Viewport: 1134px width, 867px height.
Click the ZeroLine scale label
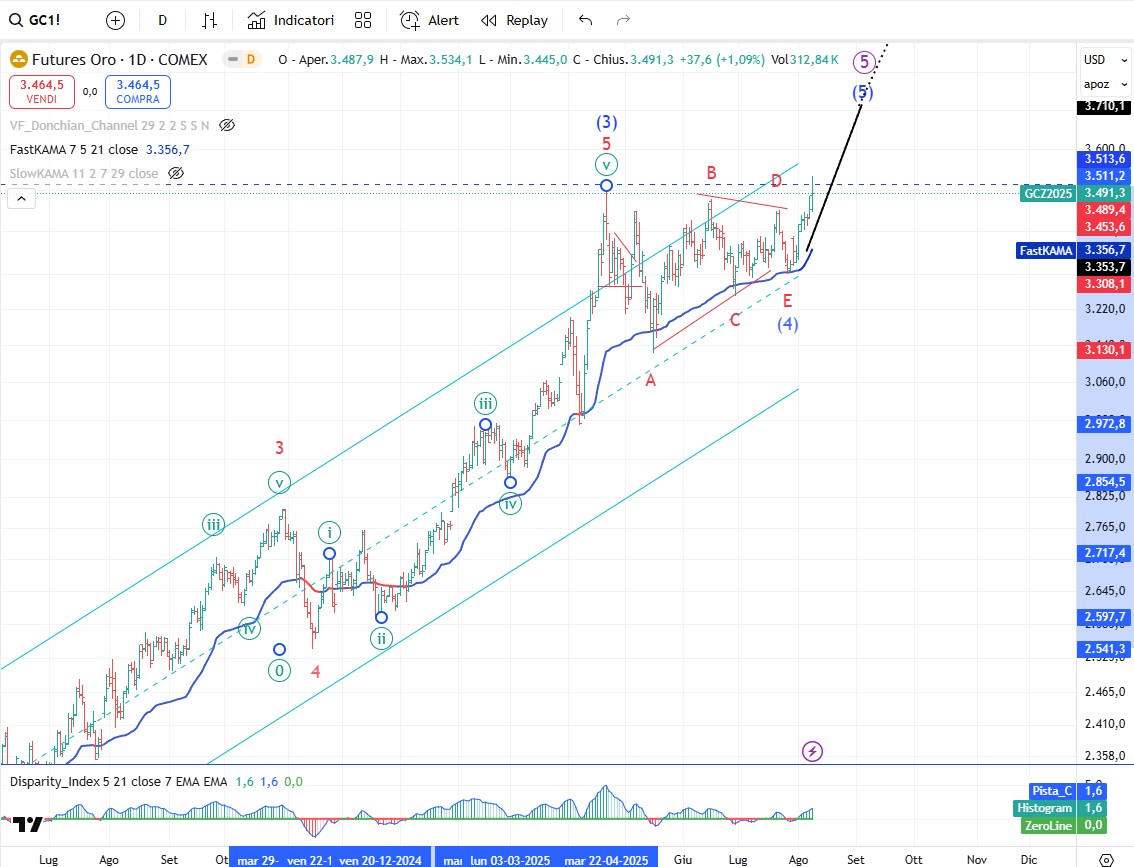(1048, 826)
